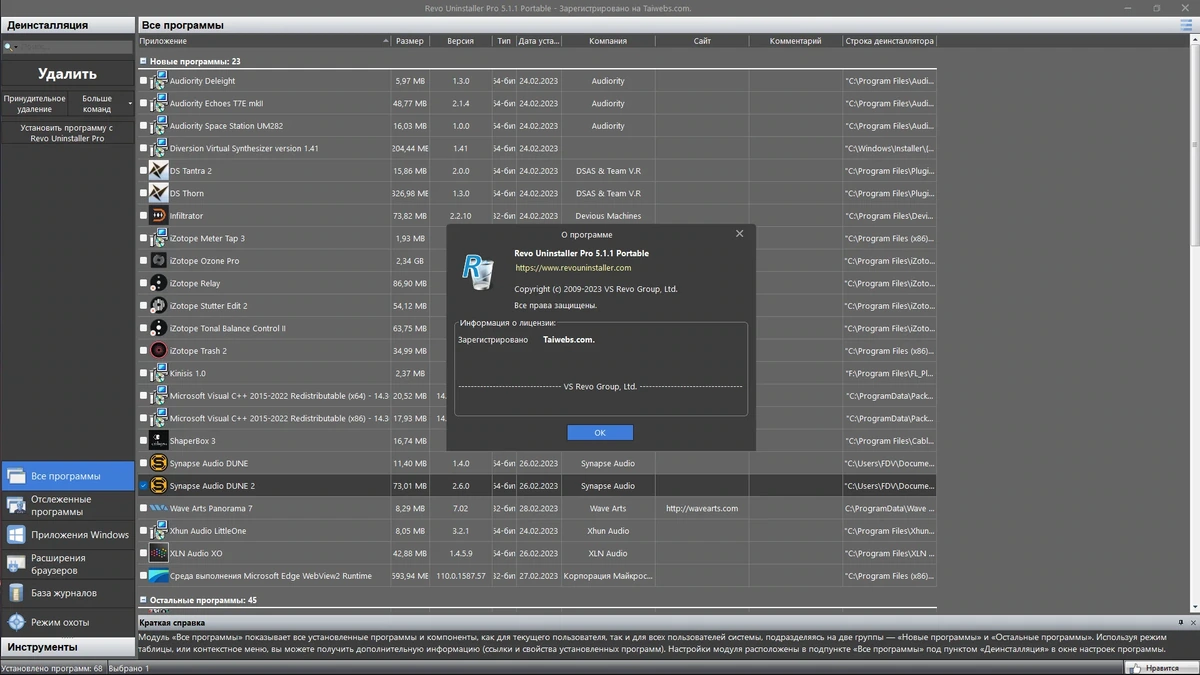Click the Synapse Audio DUNE icon
The width and height of the screenshot is (1200, 675).
(158, 463)
